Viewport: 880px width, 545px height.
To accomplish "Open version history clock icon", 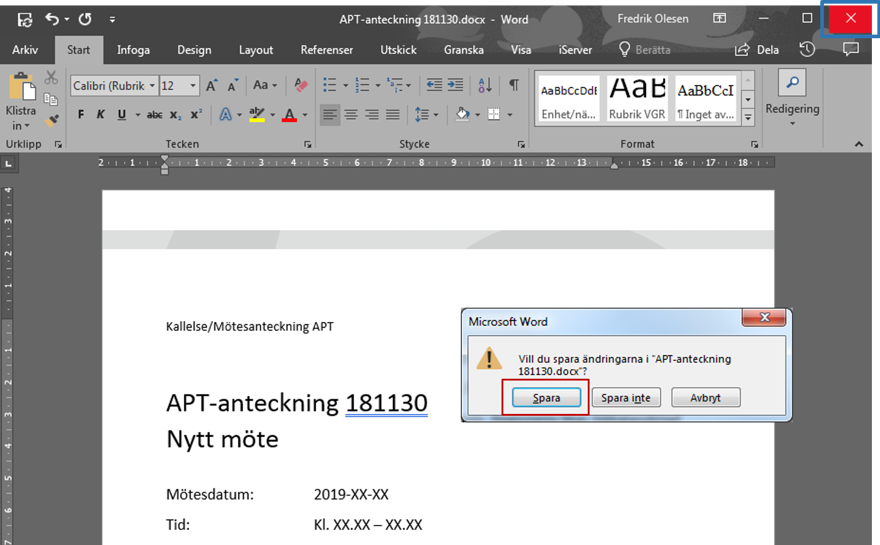I will (x=807, y=49).
